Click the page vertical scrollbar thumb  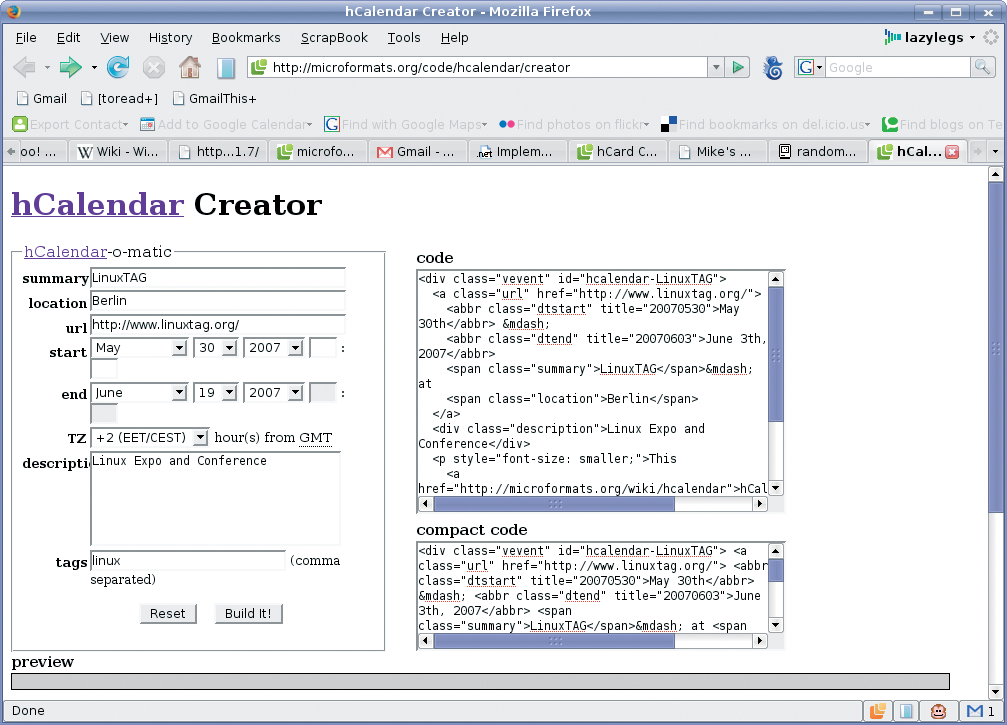(x=995, y=347)
